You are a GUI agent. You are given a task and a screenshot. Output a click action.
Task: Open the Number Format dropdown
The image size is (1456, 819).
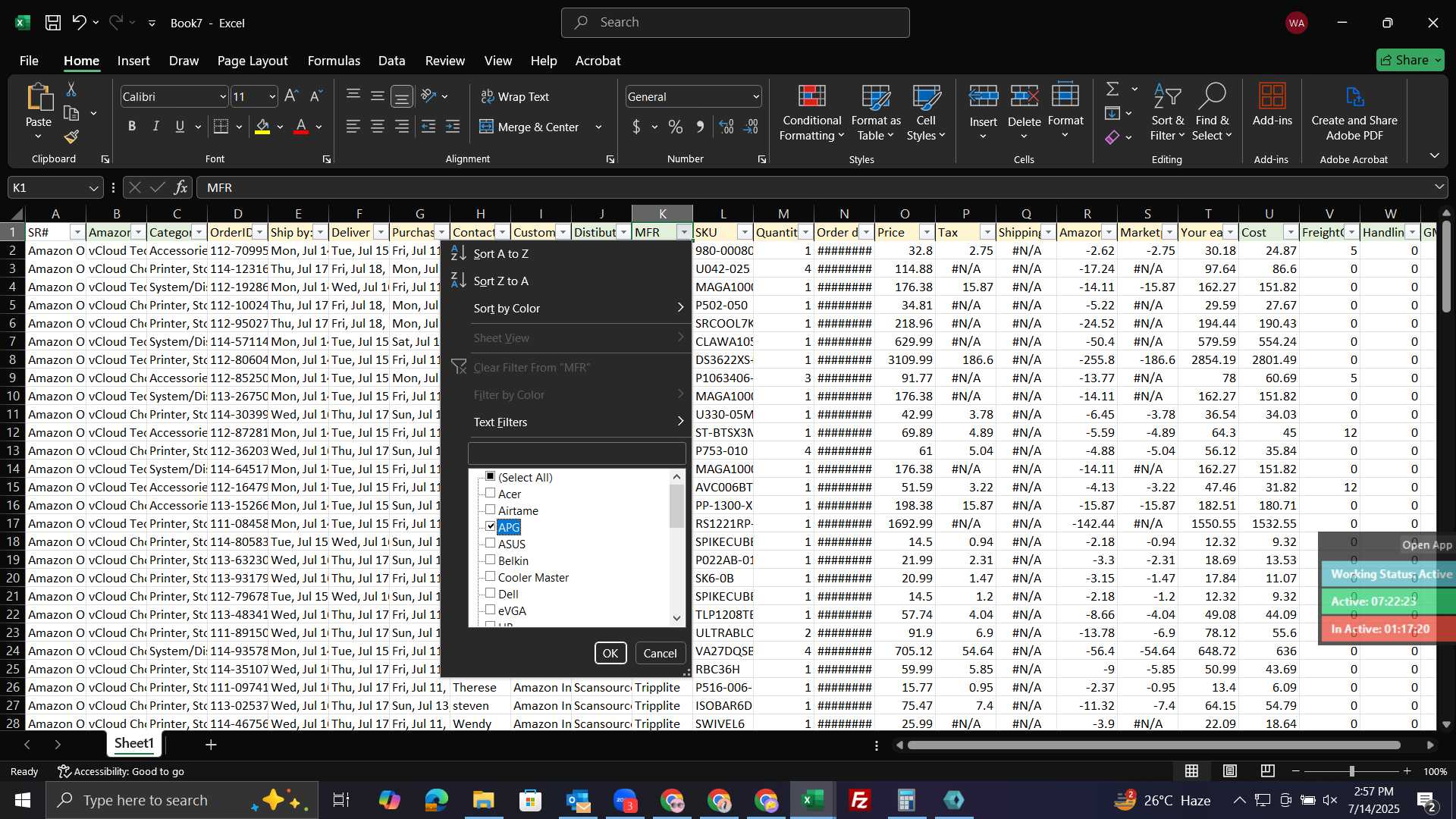click(756, 97)
